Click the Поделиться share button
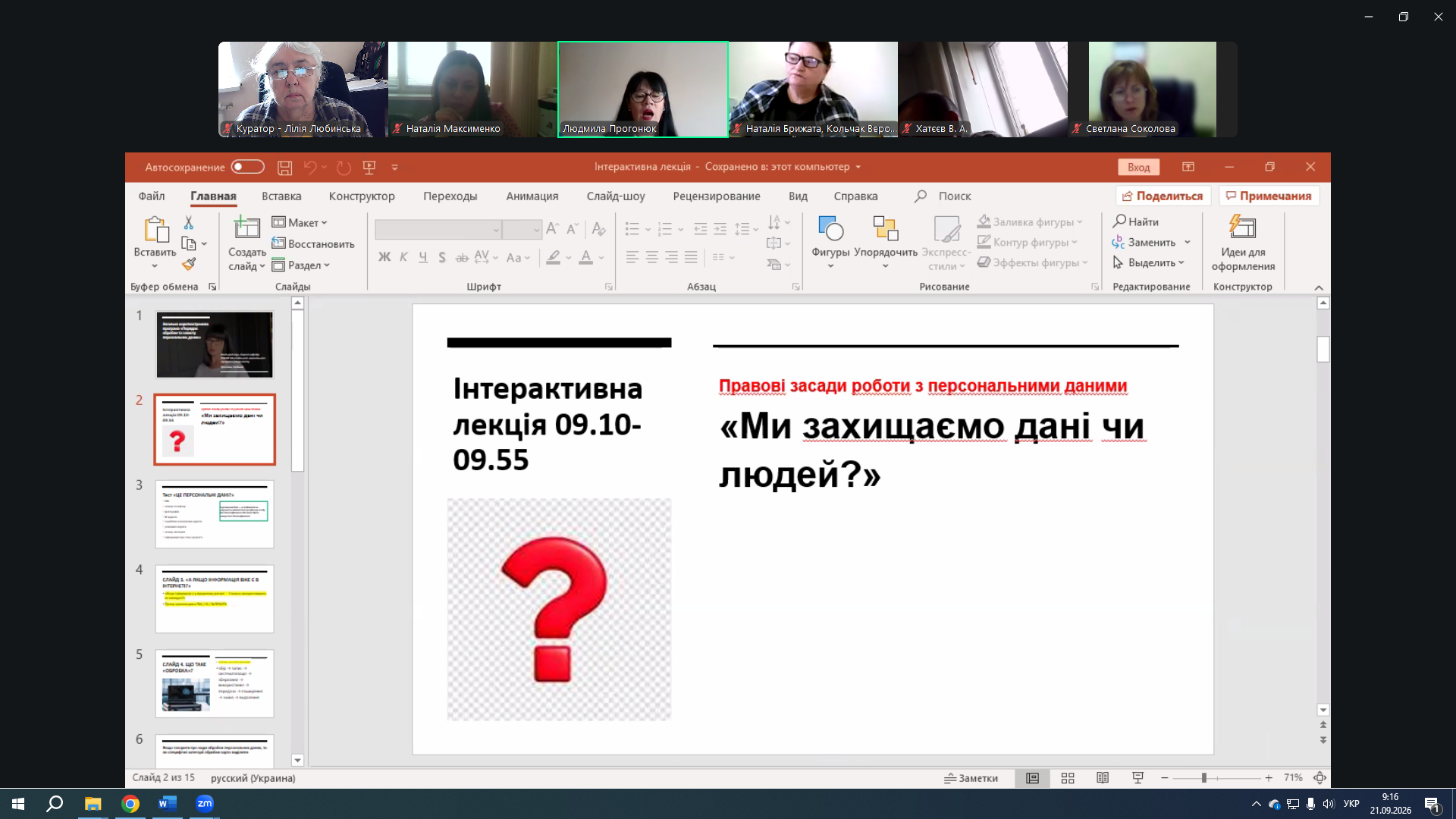Screen dimensions: 1456x819 pos(1163,196)
